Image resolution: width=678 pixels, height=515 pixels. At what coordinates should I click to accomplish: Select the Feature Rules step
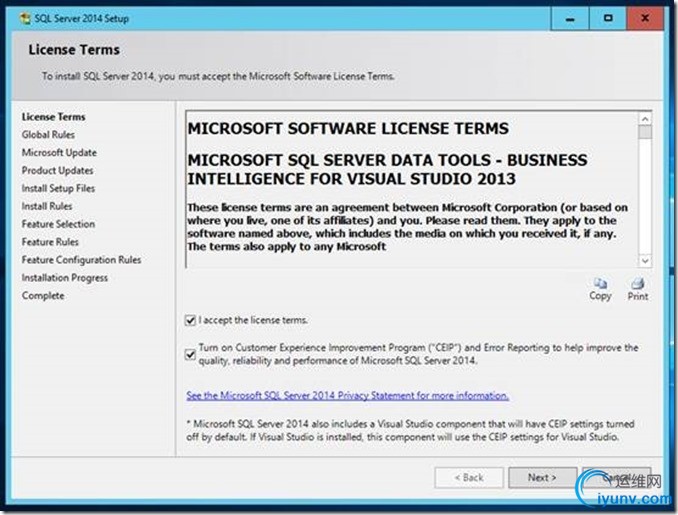[50, 242]
